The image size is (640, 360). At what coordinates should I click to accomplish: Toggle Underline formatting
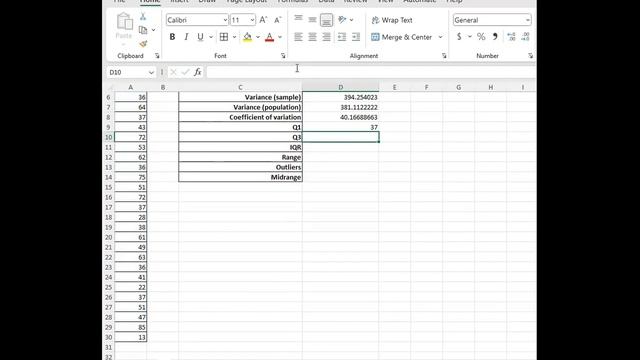tap(200, 37)
